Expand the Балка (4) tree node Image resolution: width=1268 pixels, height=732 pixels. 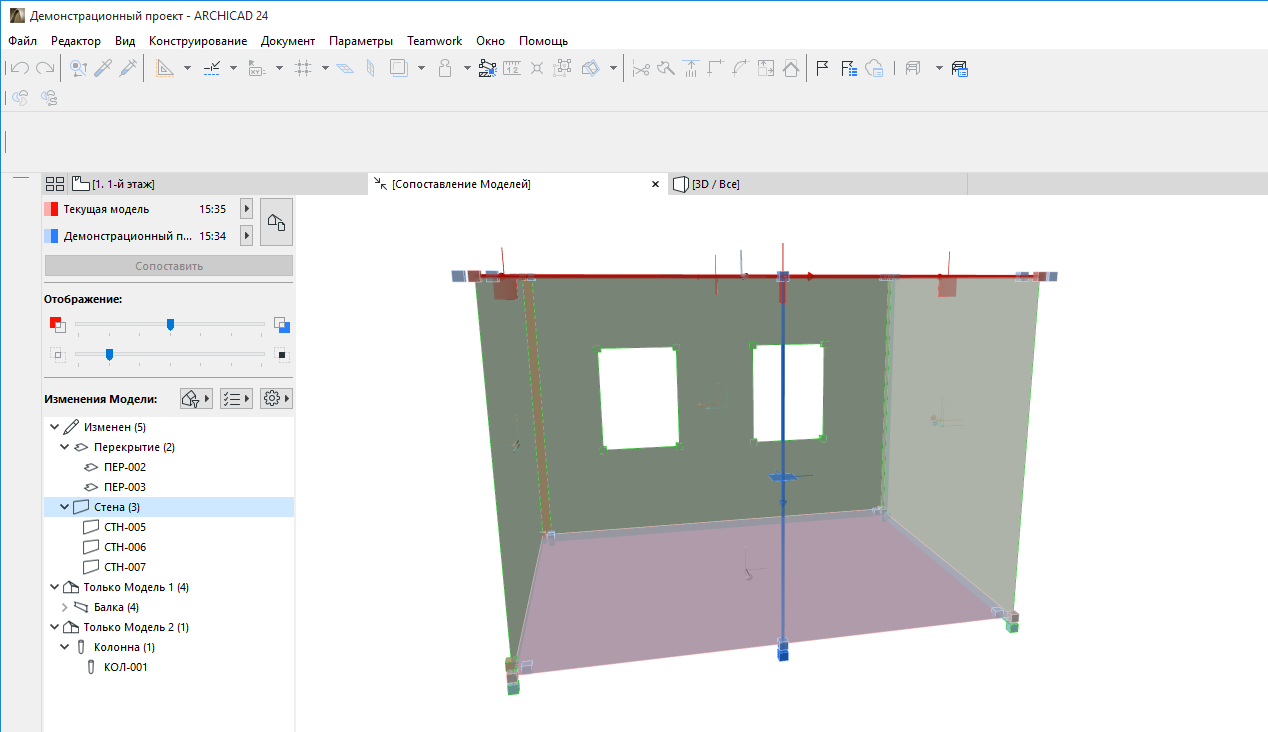[65, 607]
